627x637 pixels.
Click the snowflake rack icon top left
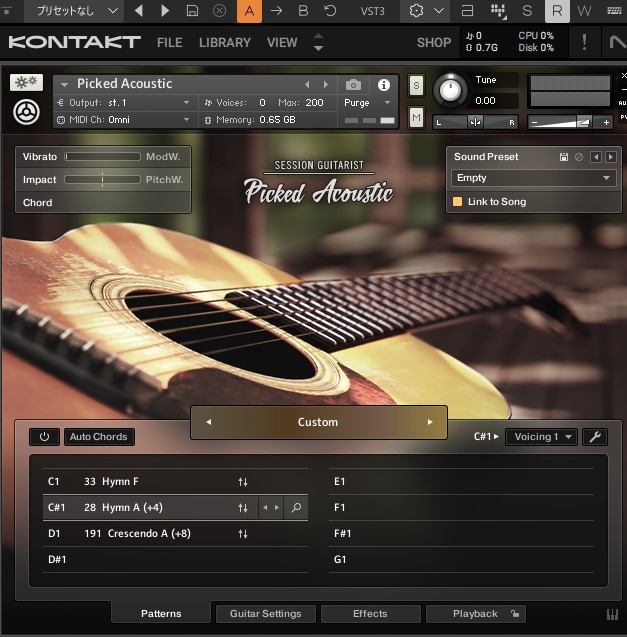coord(26,82)
